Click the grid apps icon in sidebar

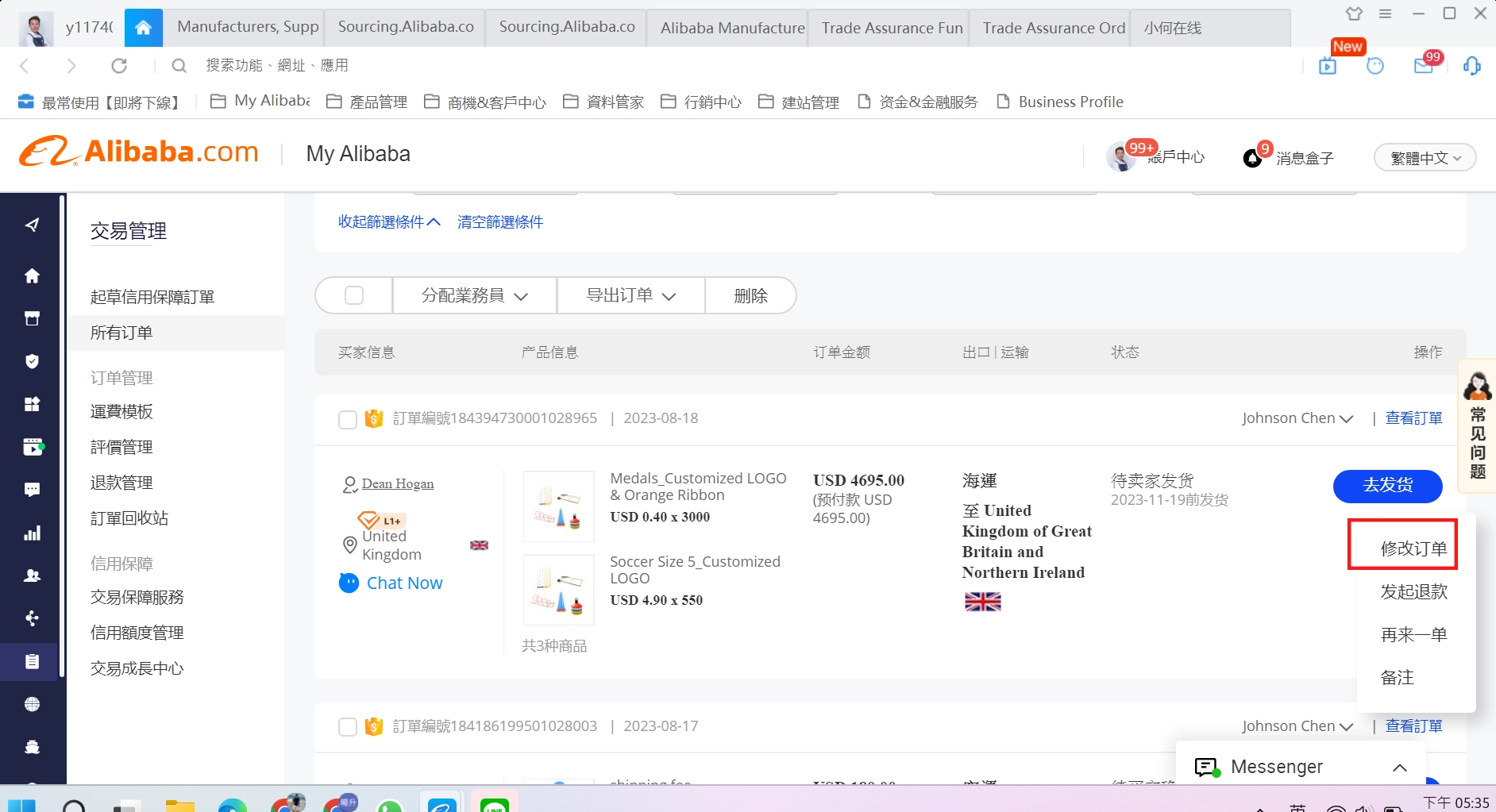click(32, 404)
